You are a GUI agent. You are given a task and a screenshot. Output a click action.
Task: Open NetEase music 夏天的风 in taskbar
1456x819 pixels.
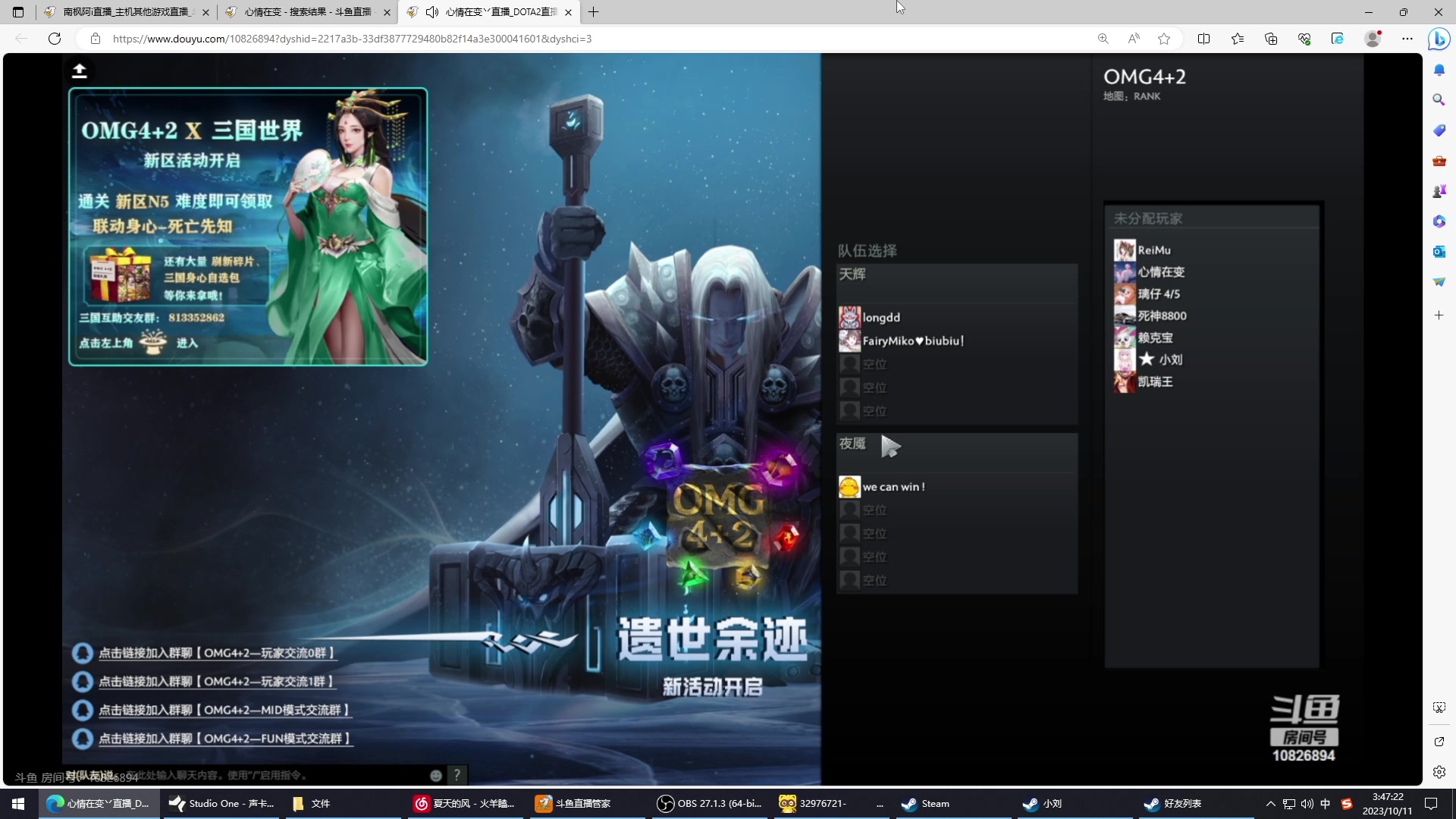(x=465, y=804)
